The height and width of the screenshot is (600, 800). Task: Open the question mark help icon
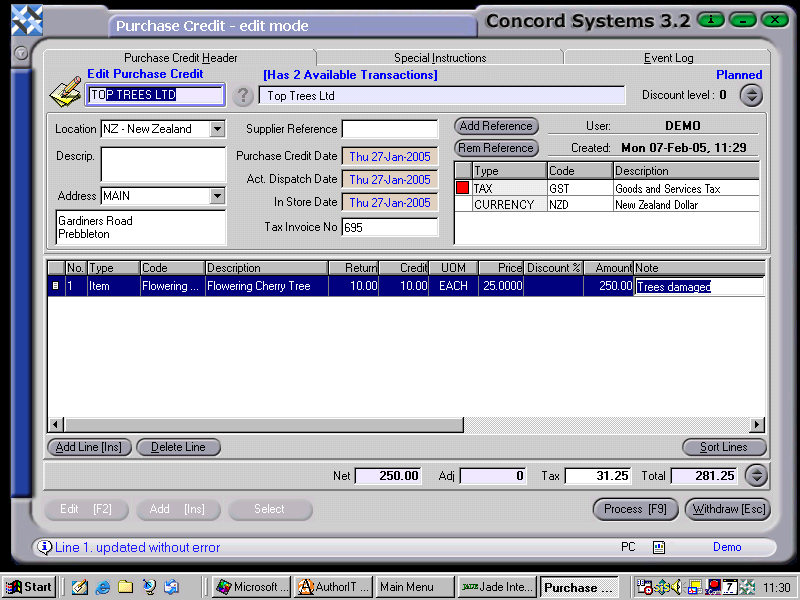243,96
